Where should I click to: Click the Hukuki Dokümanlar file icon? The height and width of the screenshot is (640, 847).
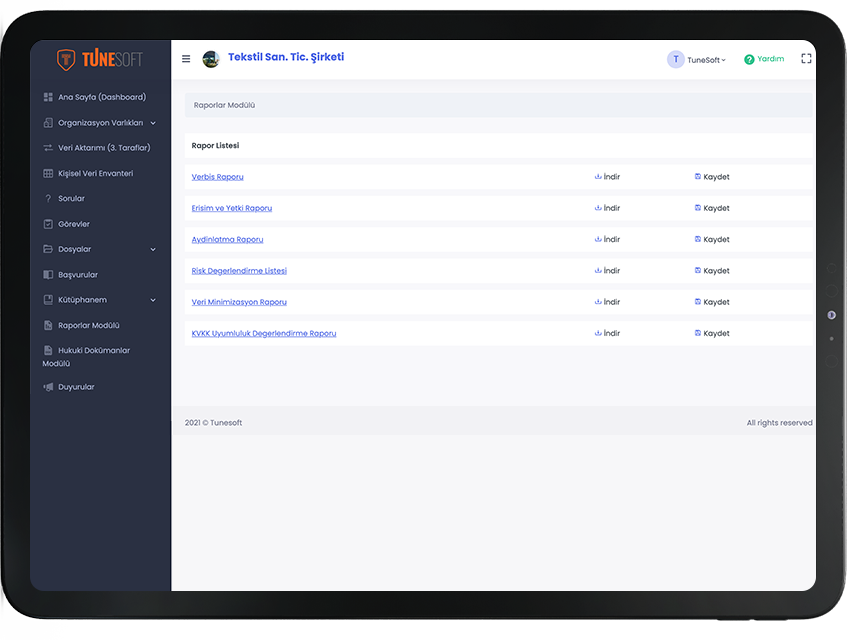[x=48, y=350]
